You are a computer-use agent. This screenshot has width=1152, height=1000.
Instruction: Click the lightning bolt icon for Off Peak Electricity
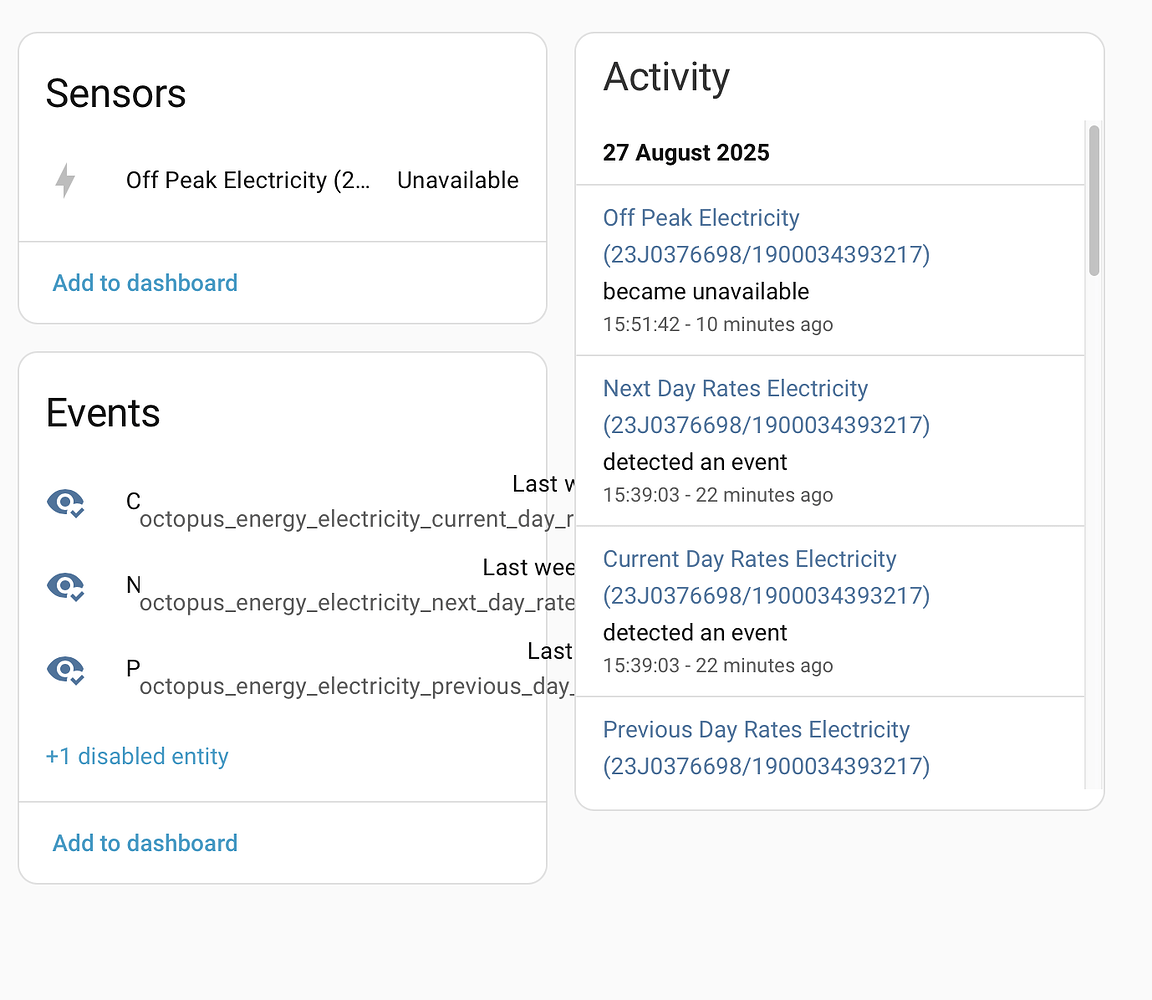click(x=65, y=180)
